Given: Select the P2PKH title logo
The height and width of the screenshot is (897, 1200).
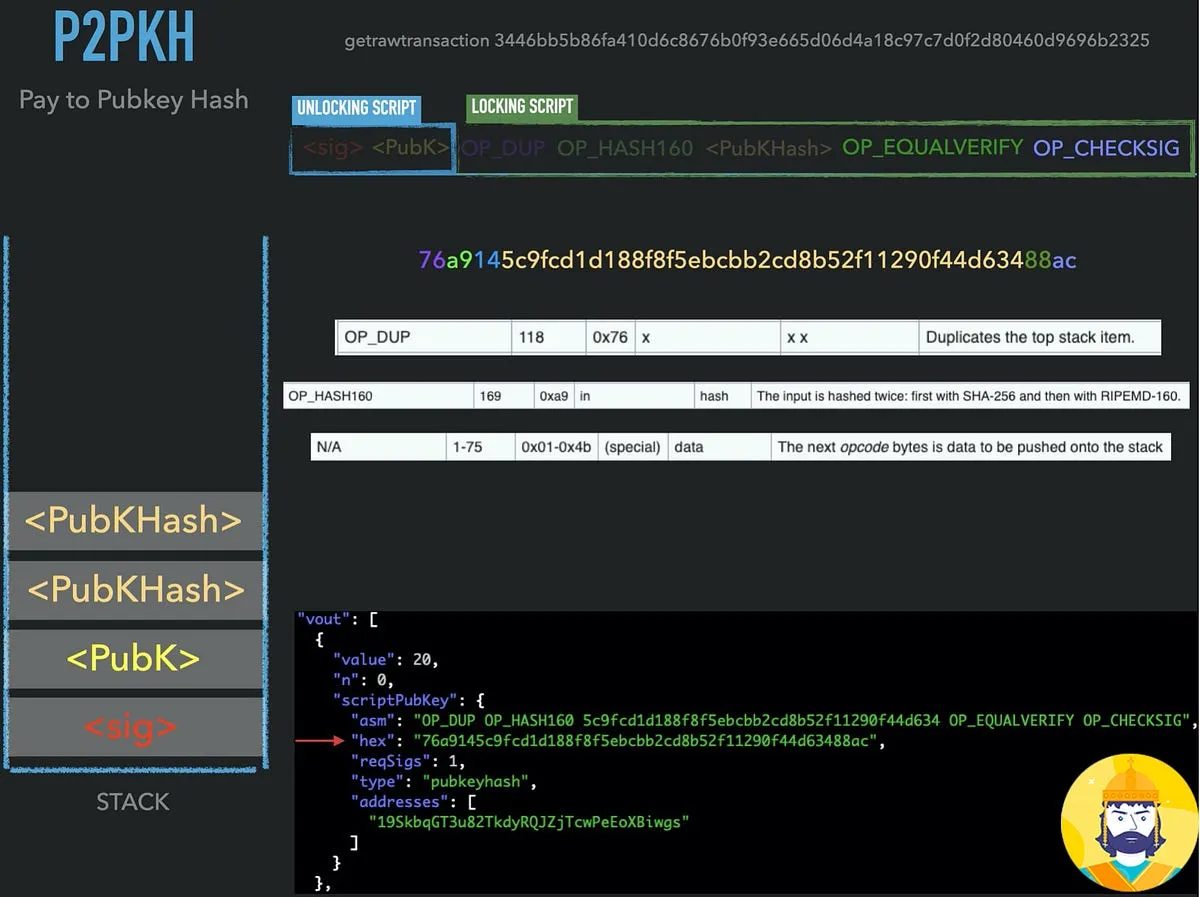Looking at the screenshot, I should point(123,37).
